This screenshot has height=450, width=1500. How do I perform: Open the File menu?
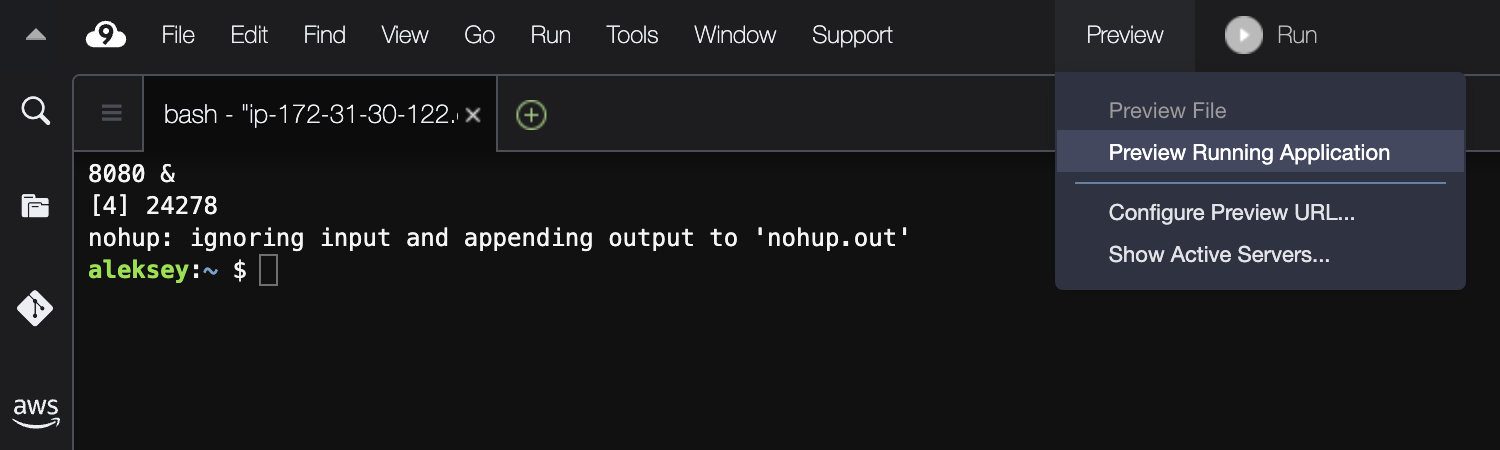pyautogui.click(x=178, y=35)
